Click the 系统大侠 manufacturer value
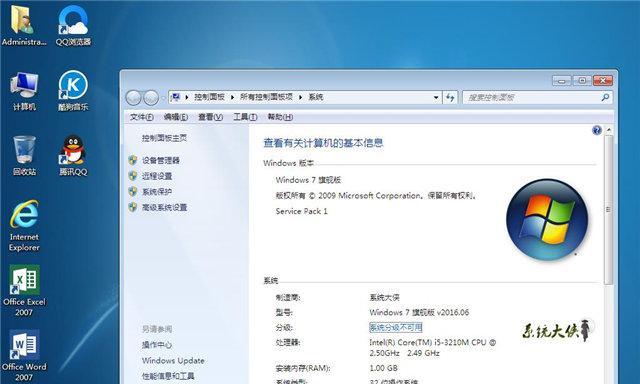The image size is (640, 384). click(384, 297)
